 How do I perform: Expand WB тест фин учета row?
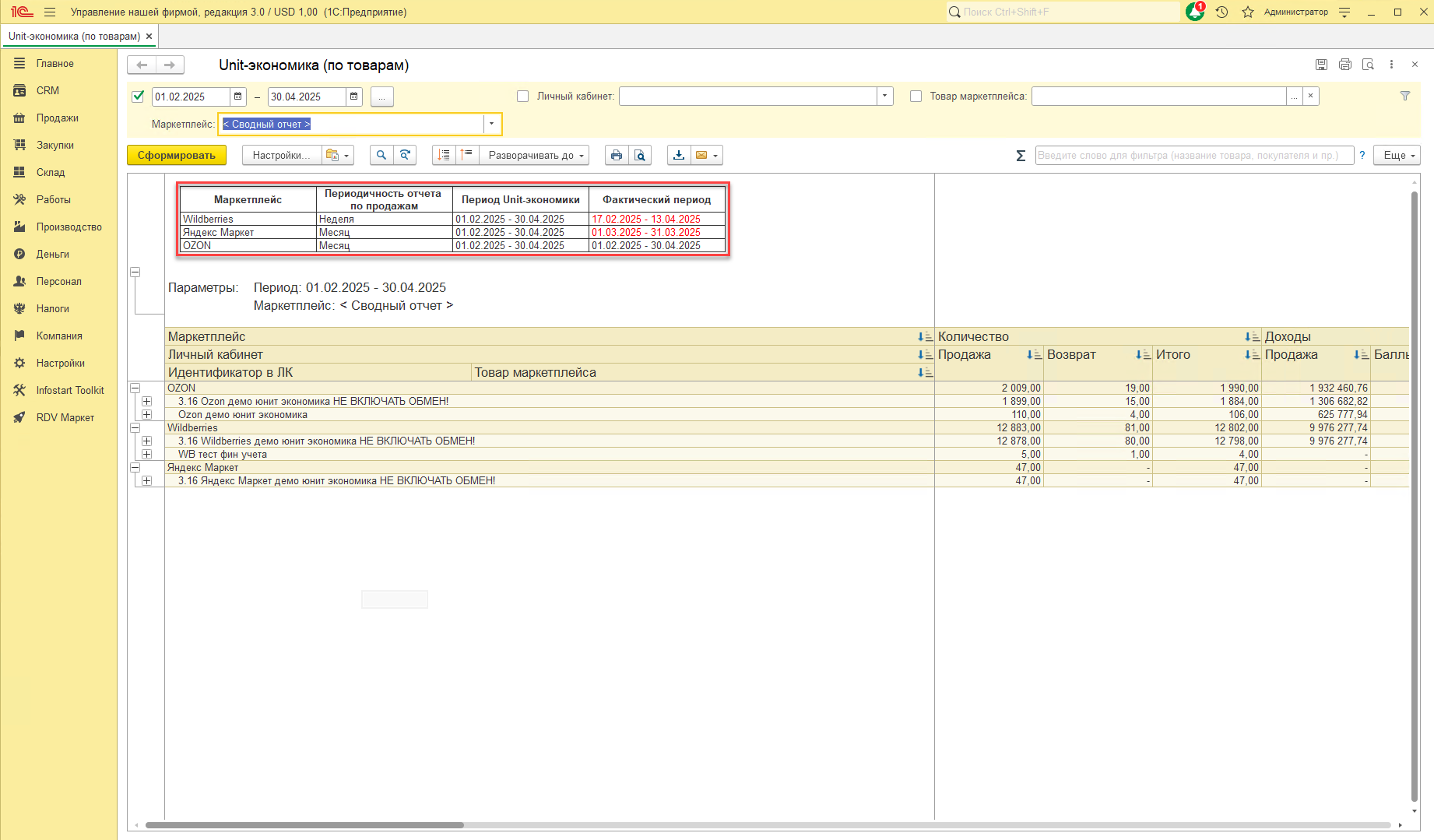click(147, 454)
